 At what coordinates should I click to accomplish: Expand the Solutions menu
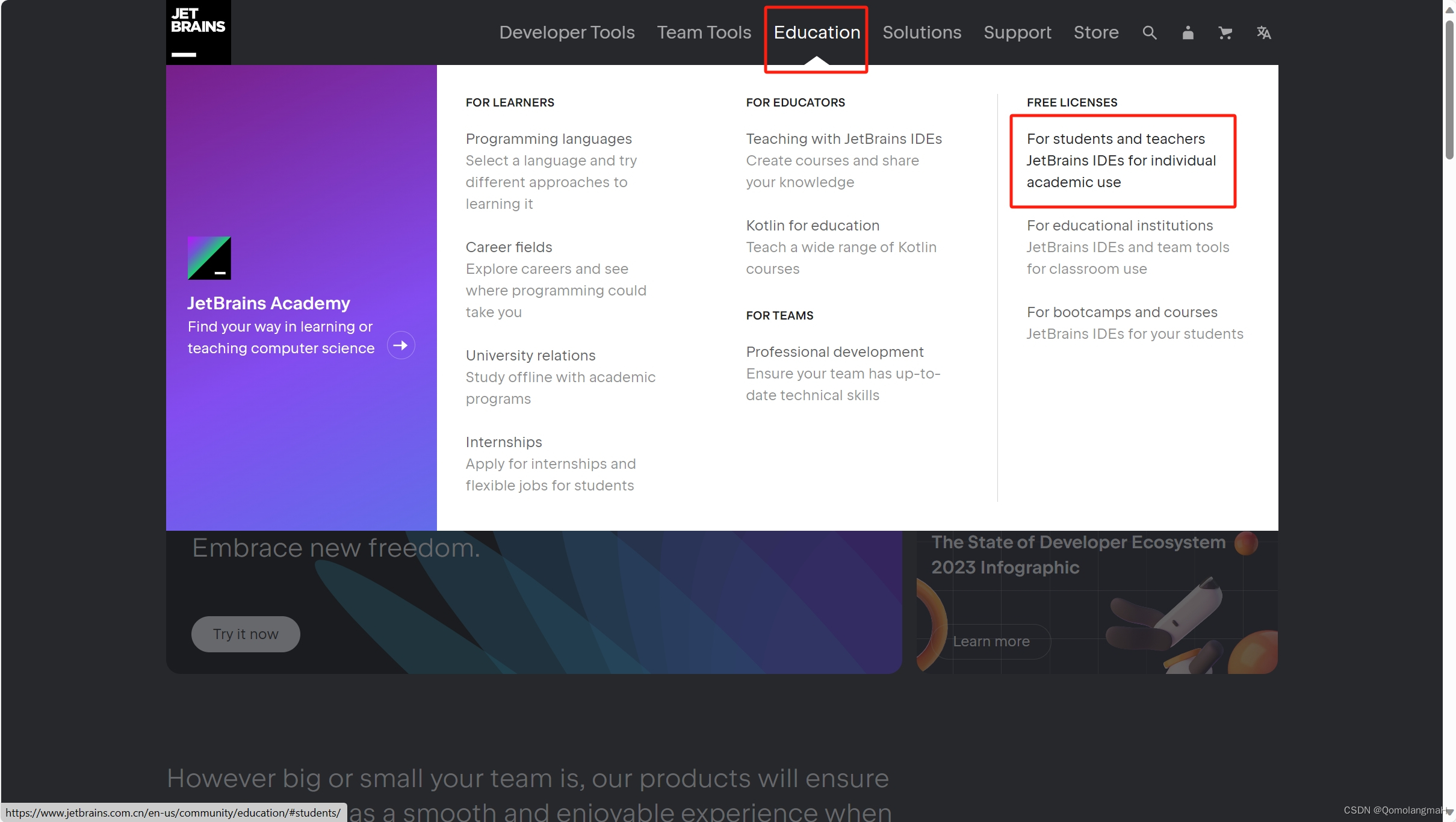pos(922,32)
